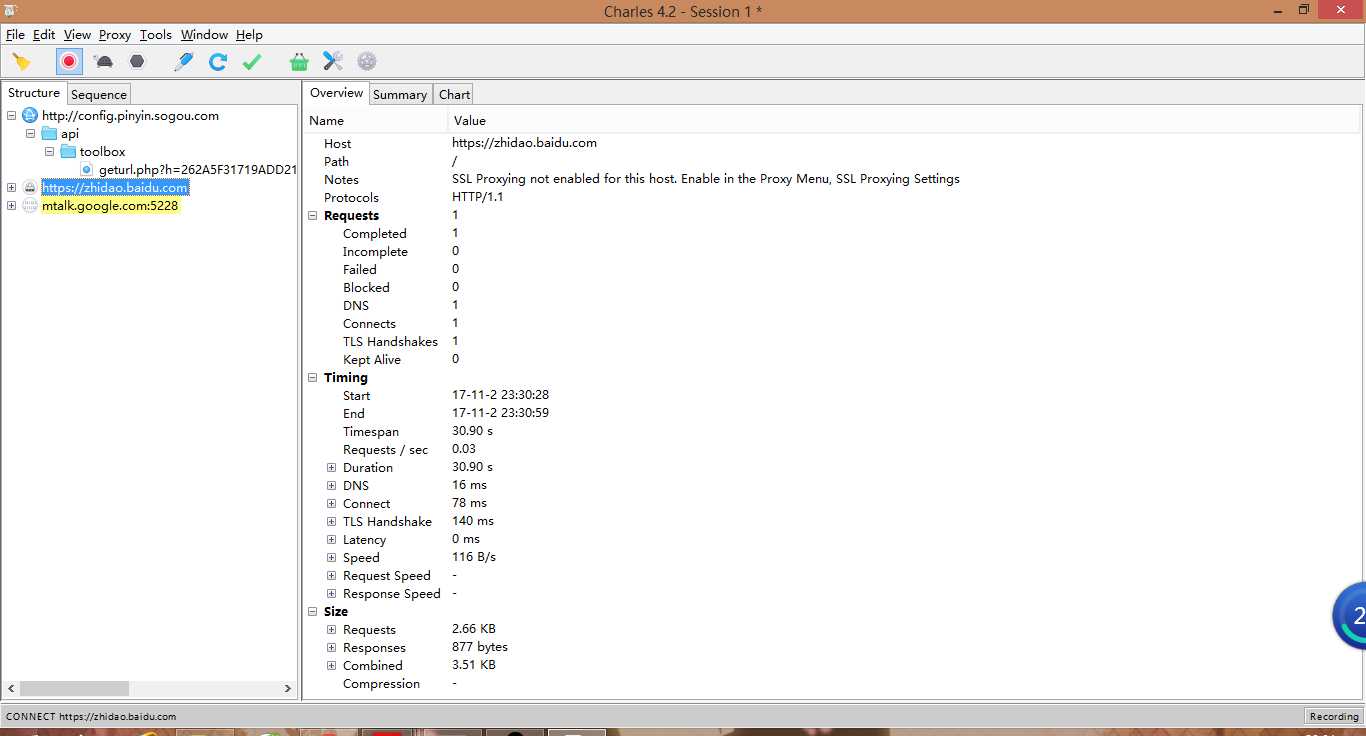
Task: Open the Edit menu
Action: click(44, 34)
